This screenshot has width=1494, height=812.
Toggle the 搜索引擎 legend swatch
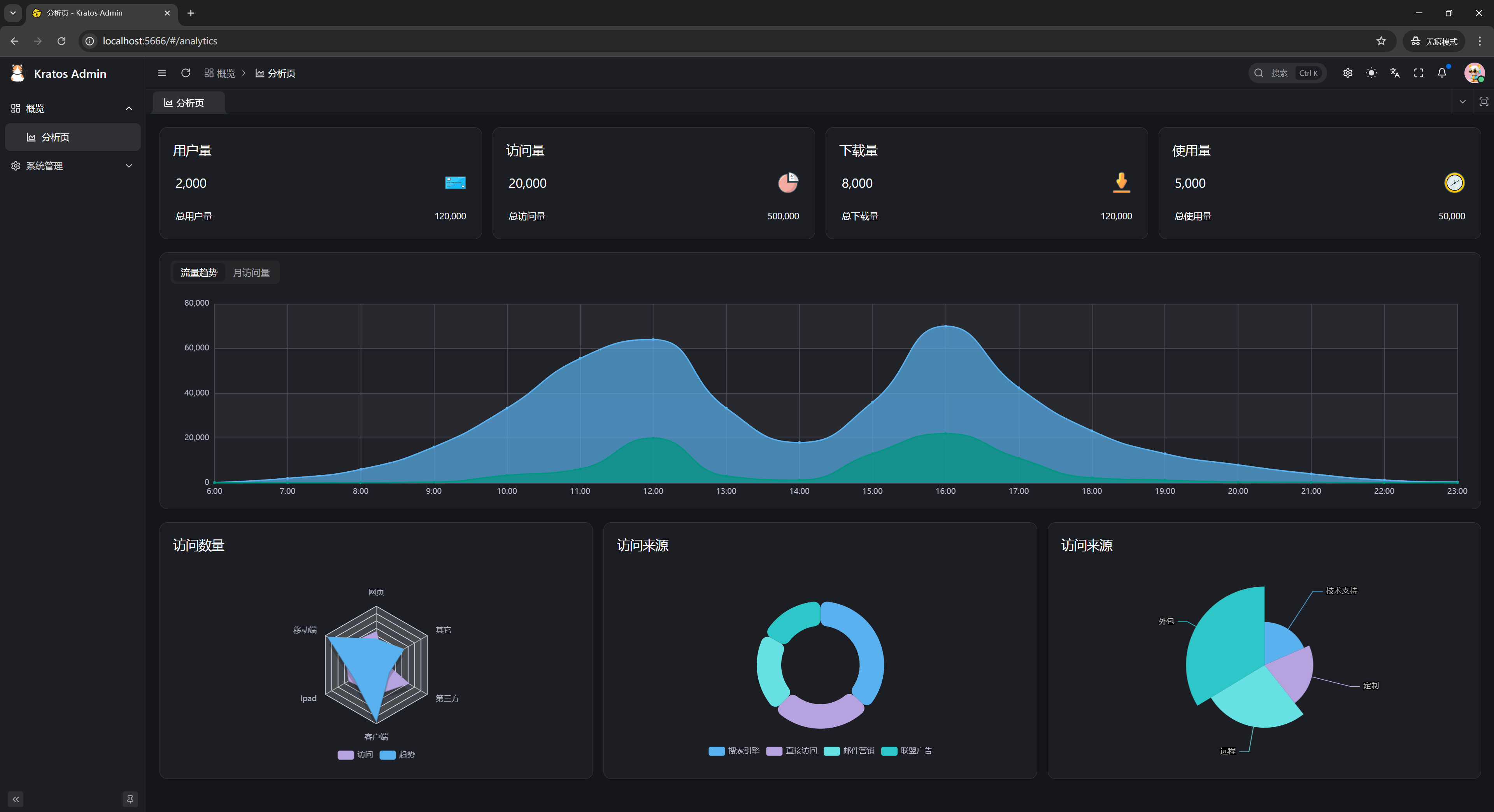(x=716, y=751)
